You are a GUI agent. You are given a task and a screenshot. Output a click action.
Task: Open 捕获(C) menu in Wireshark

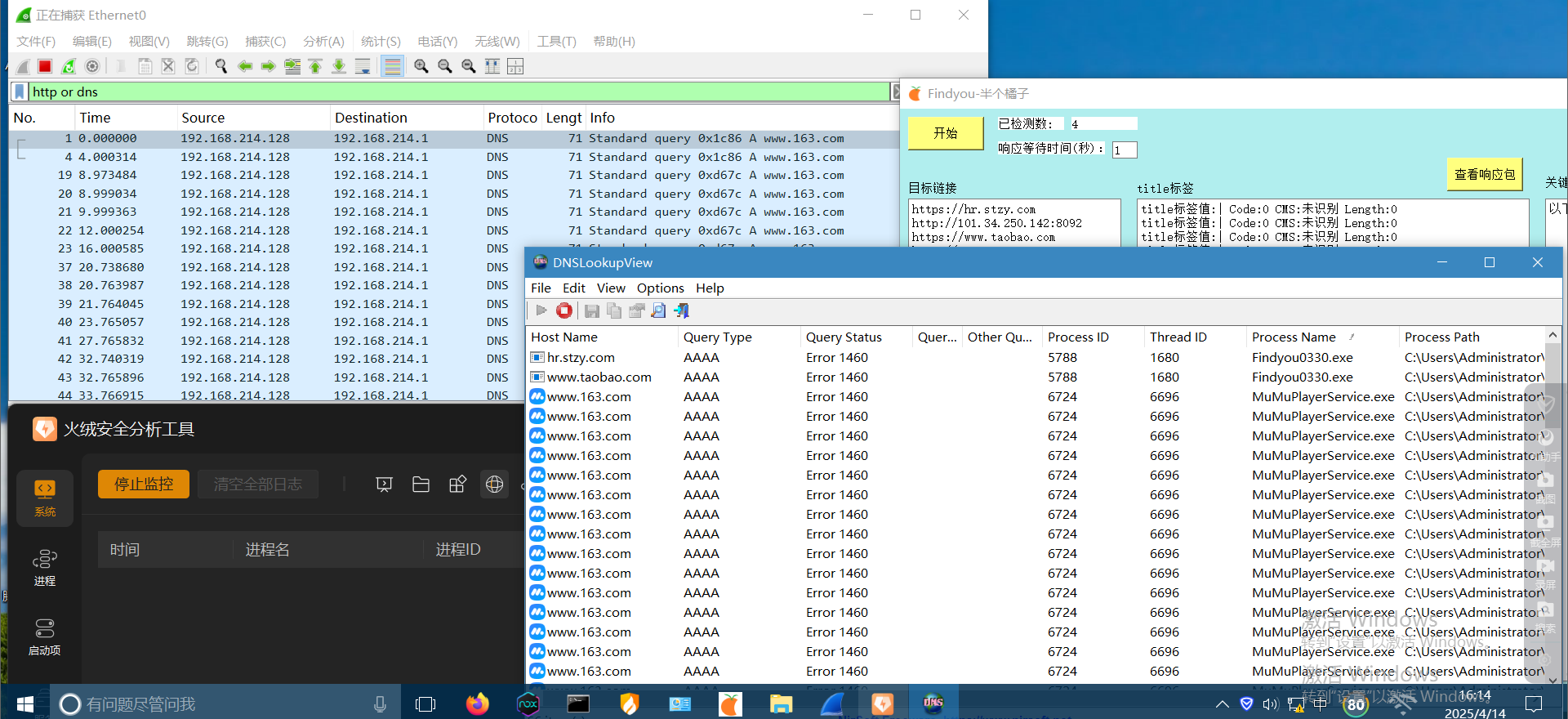[x=265, y=41]
